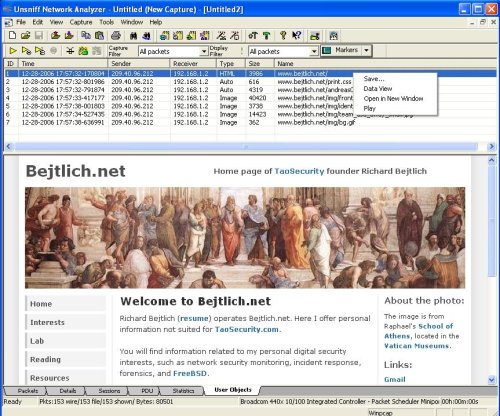500x416 pixels.
Task: Go to Resources in page navigation
Action: pyautogui.click(x=65, y=378)
